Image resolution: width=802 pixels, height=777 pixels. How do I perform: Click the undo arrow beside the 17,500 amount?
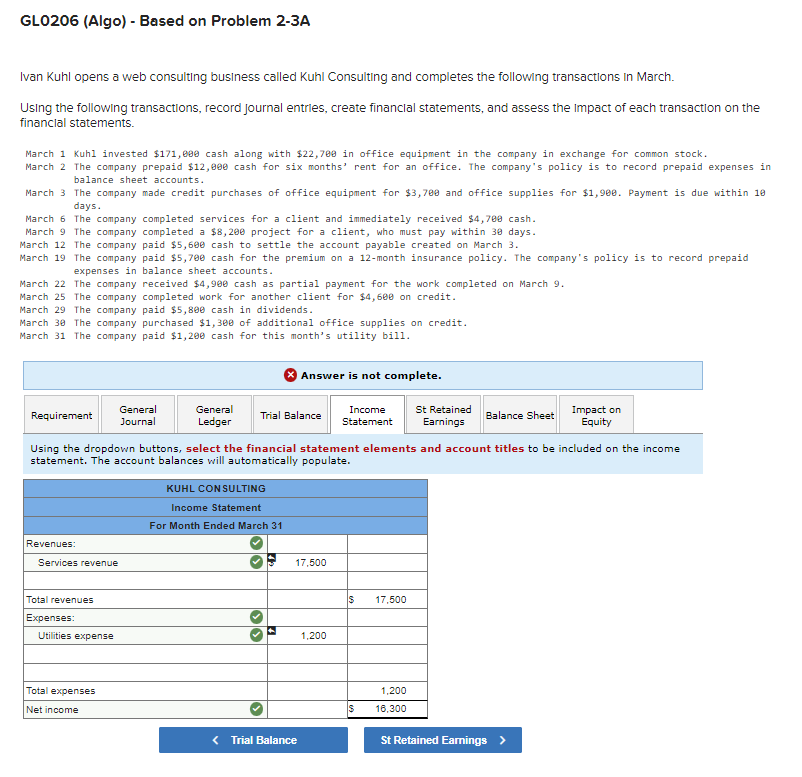pos(269,558)
